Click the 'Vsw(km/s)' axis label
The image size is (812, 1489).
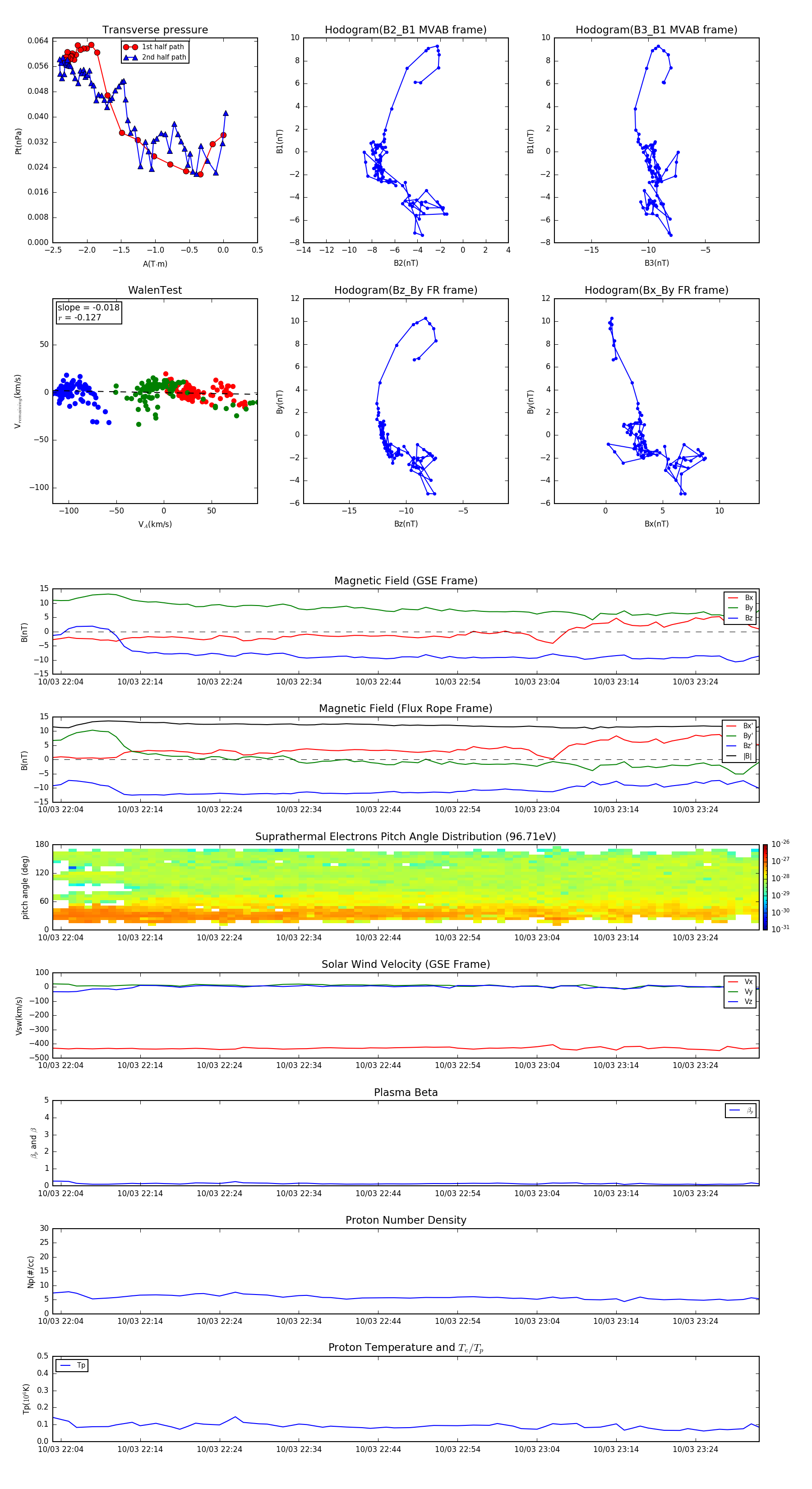(x=18, y=1016)
